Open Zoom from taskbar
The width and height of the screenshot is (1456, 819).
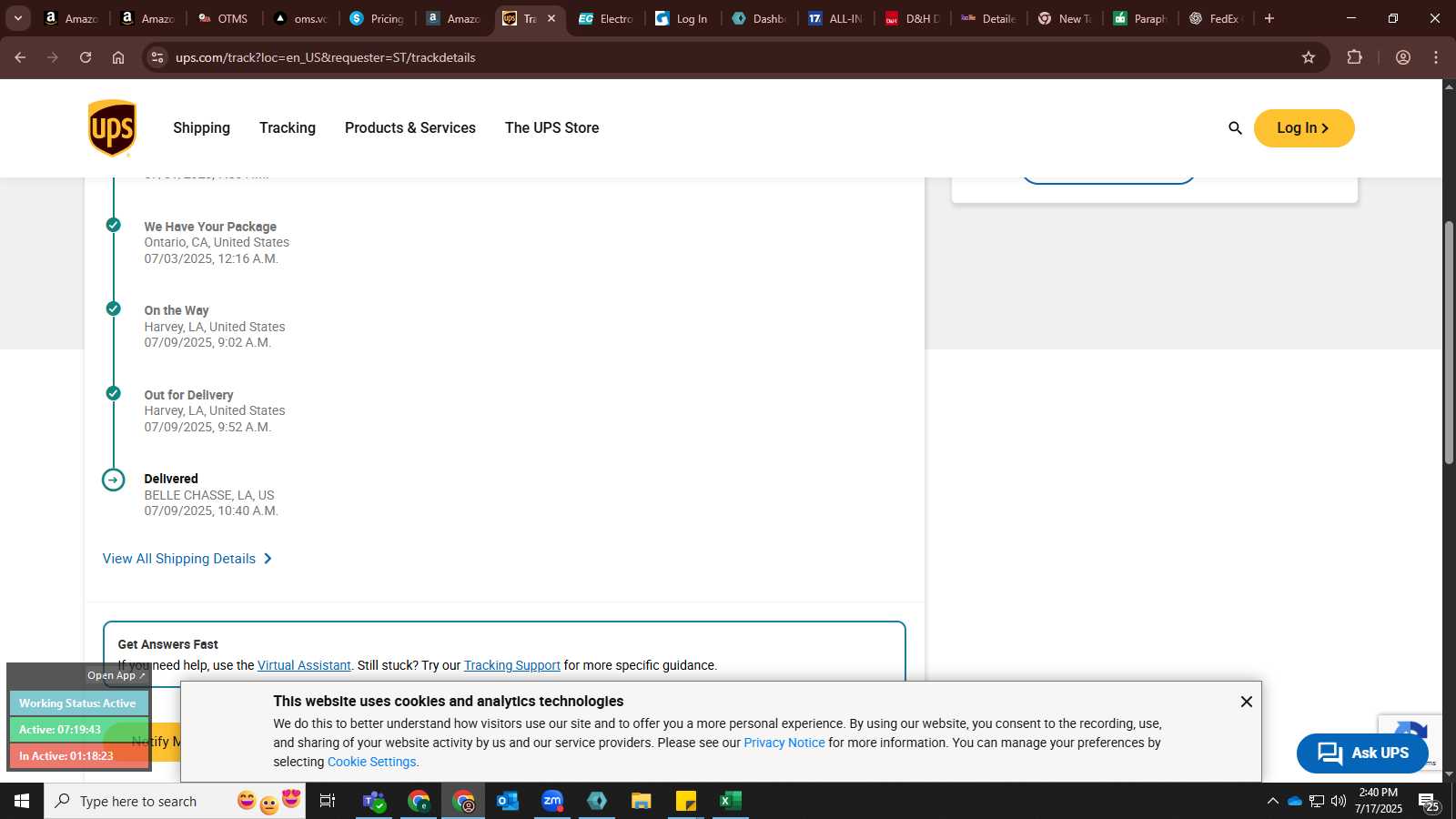coord(552,801)
